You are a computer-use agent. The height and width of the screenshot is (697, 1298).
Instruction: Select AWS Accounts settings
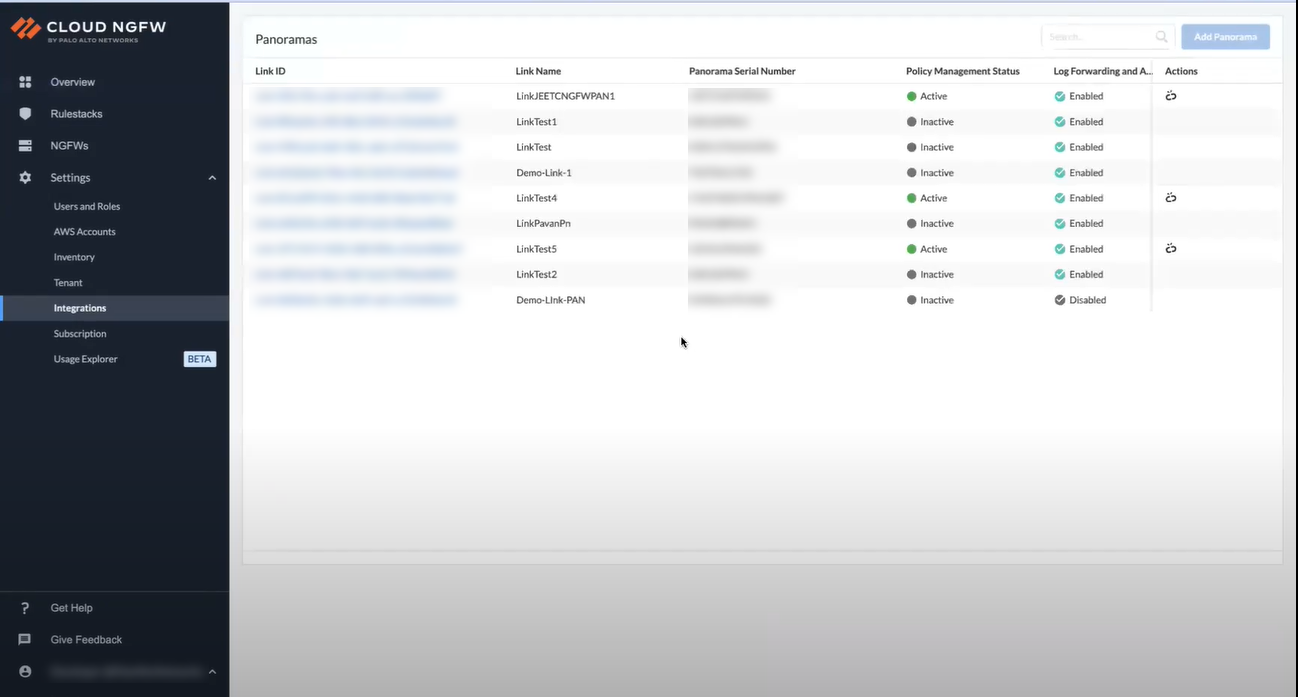click(85, 232)
